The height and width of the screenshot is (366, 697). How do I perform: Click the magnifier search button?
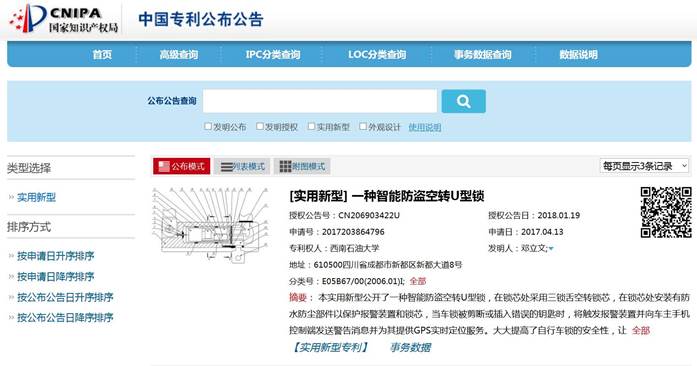463,101
